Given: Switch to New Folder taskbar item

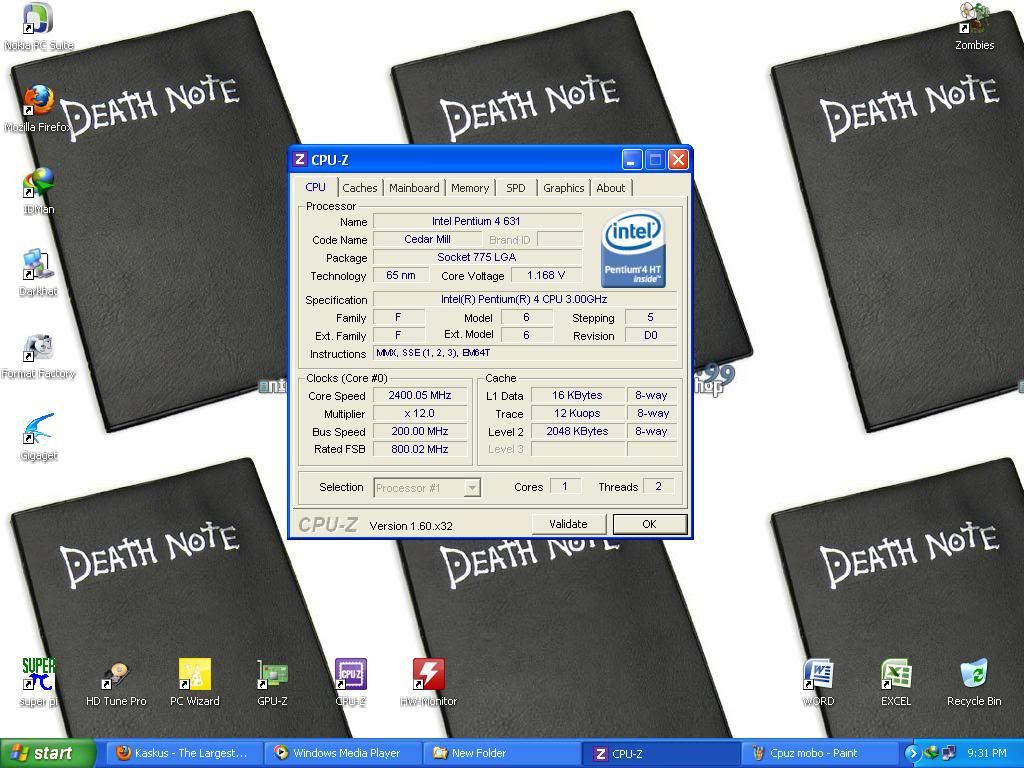Looking at the screenshot, I should tap(500, 753).
